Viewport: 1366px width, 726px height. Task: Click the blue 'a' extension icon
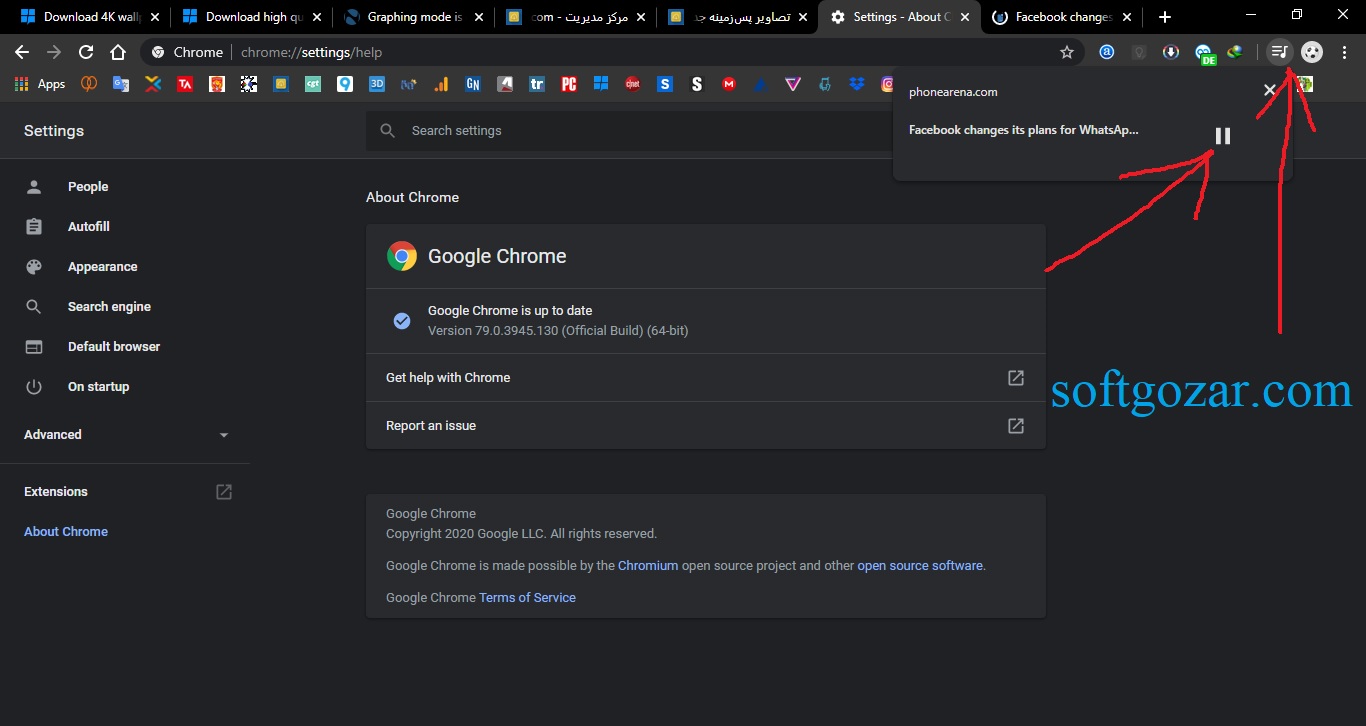(x=1107, y=52)
